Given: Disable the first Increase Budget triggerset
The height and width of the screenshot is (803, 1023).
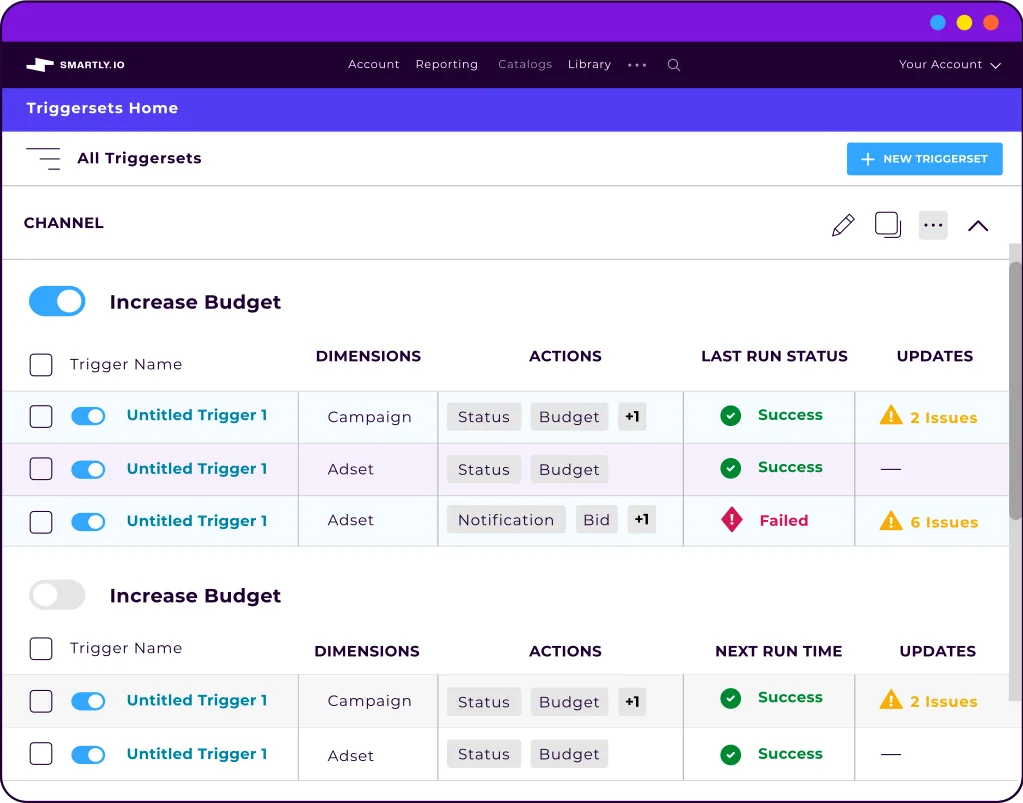Looking at the screenshot, I should tap(57, 301).
